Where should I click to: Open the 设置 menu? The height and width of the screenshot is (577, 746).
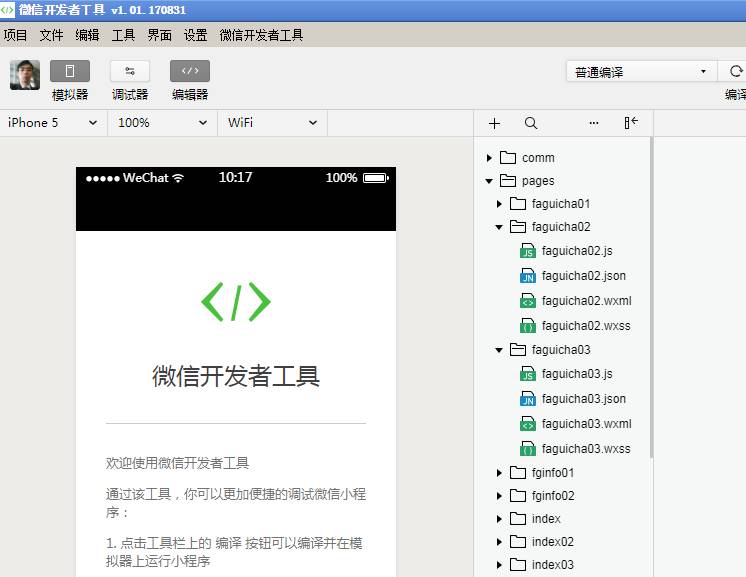pos(196,35)
